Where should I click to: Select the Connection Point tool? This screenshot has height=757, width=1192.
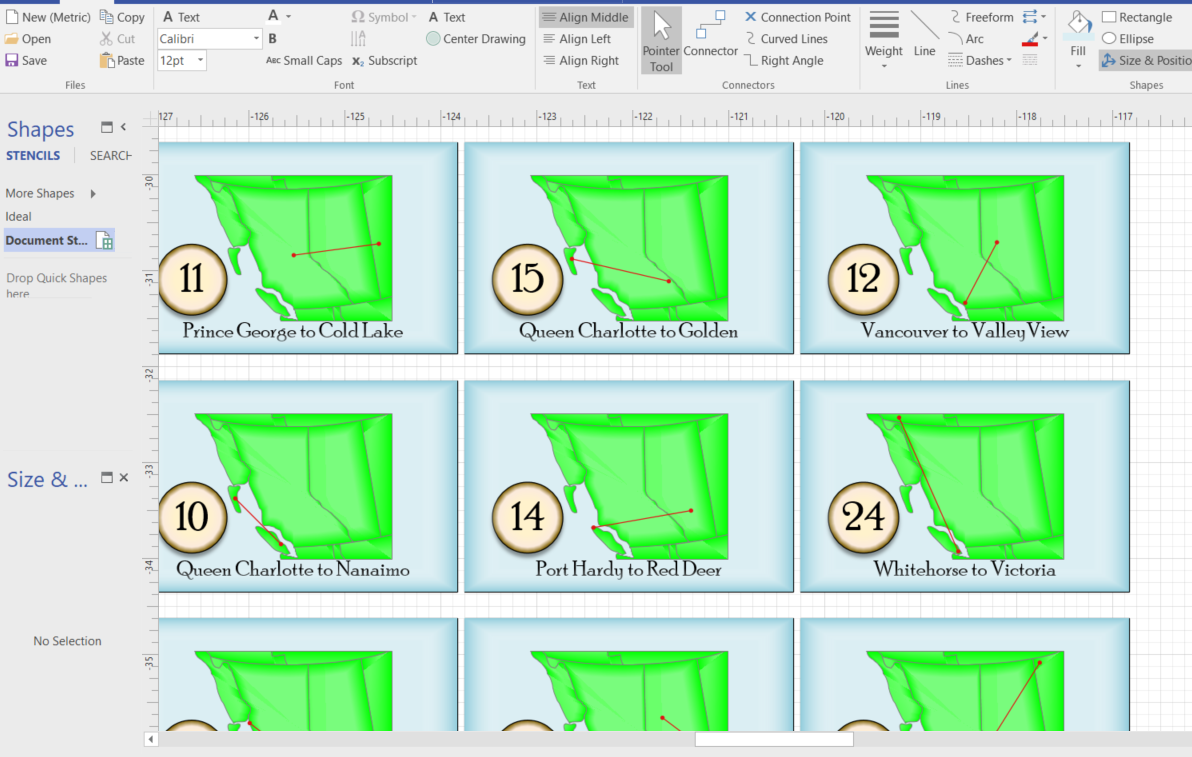click(x=797, y=17)
